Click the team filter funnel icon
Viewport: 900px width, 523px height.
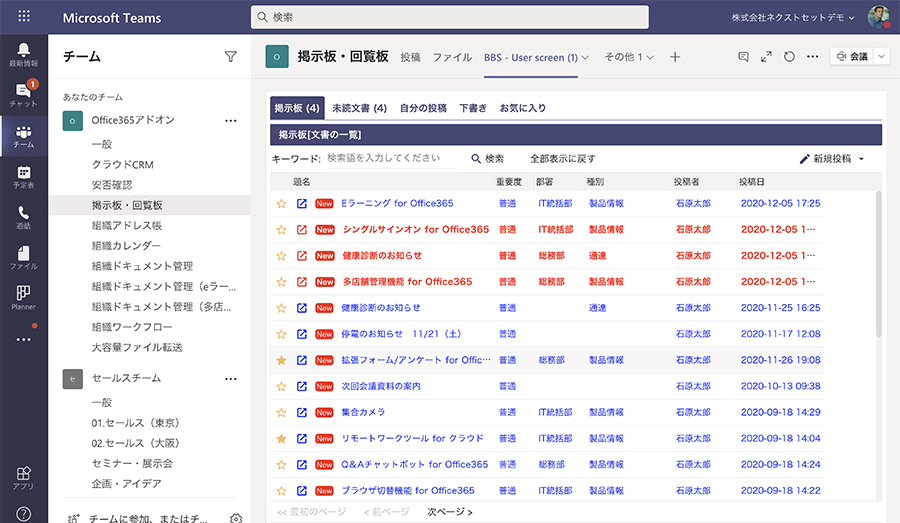[x=231, y=56]
